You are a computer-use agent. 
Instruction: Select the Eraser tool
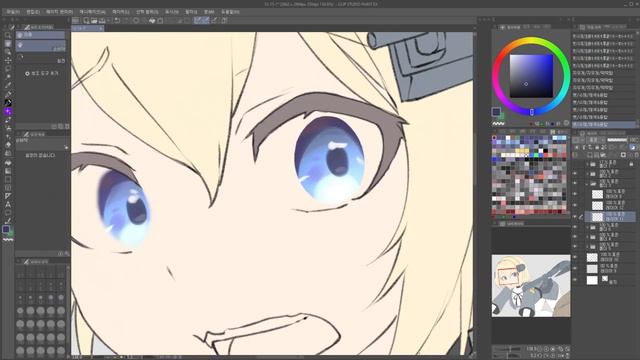8,145
